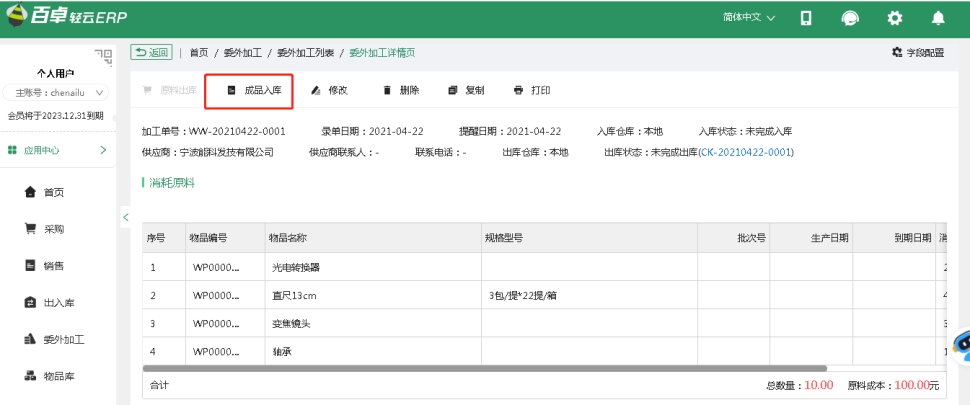Click the 修改 edit button
The image size is (970, 405).
[329, 90]
